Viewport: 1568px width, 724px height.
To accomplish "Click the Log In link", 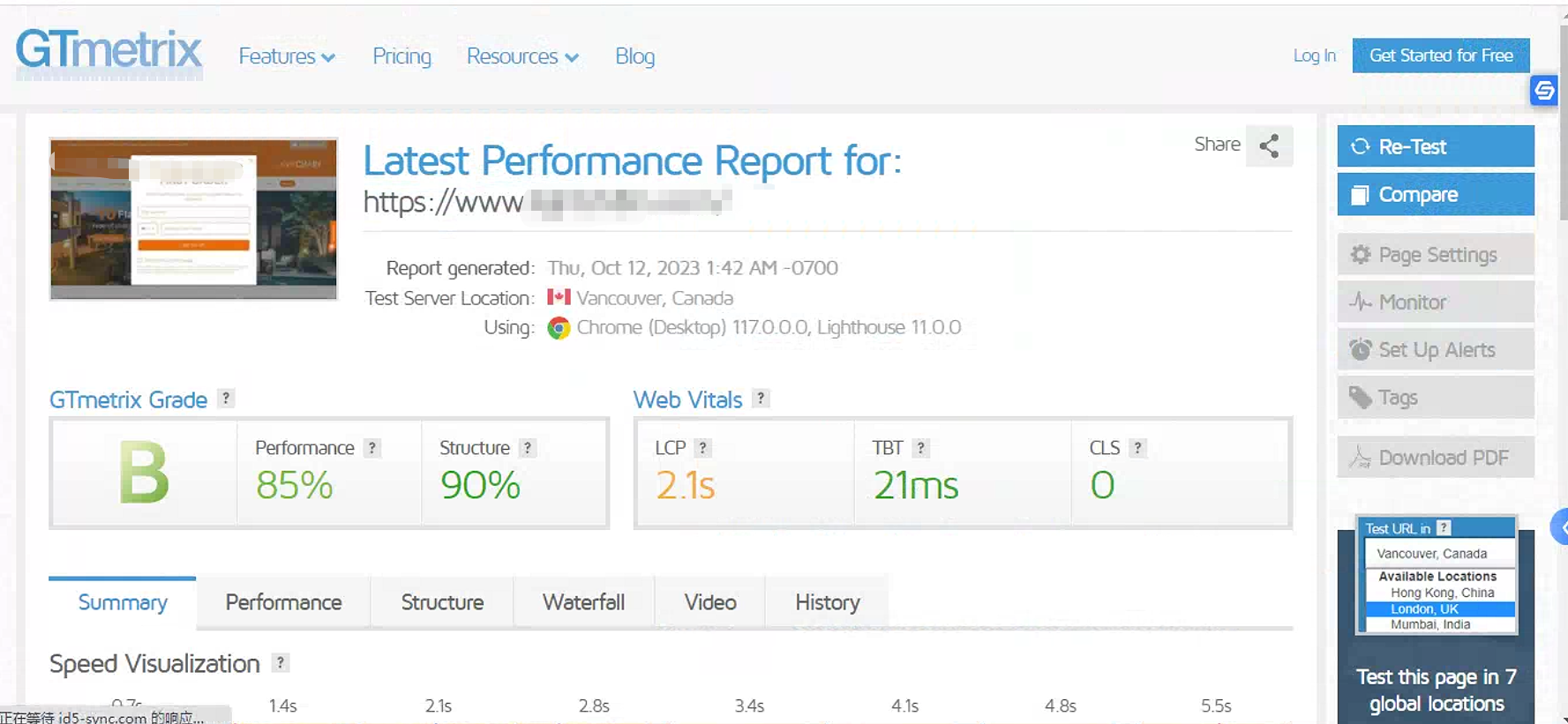I will 1314,56.
